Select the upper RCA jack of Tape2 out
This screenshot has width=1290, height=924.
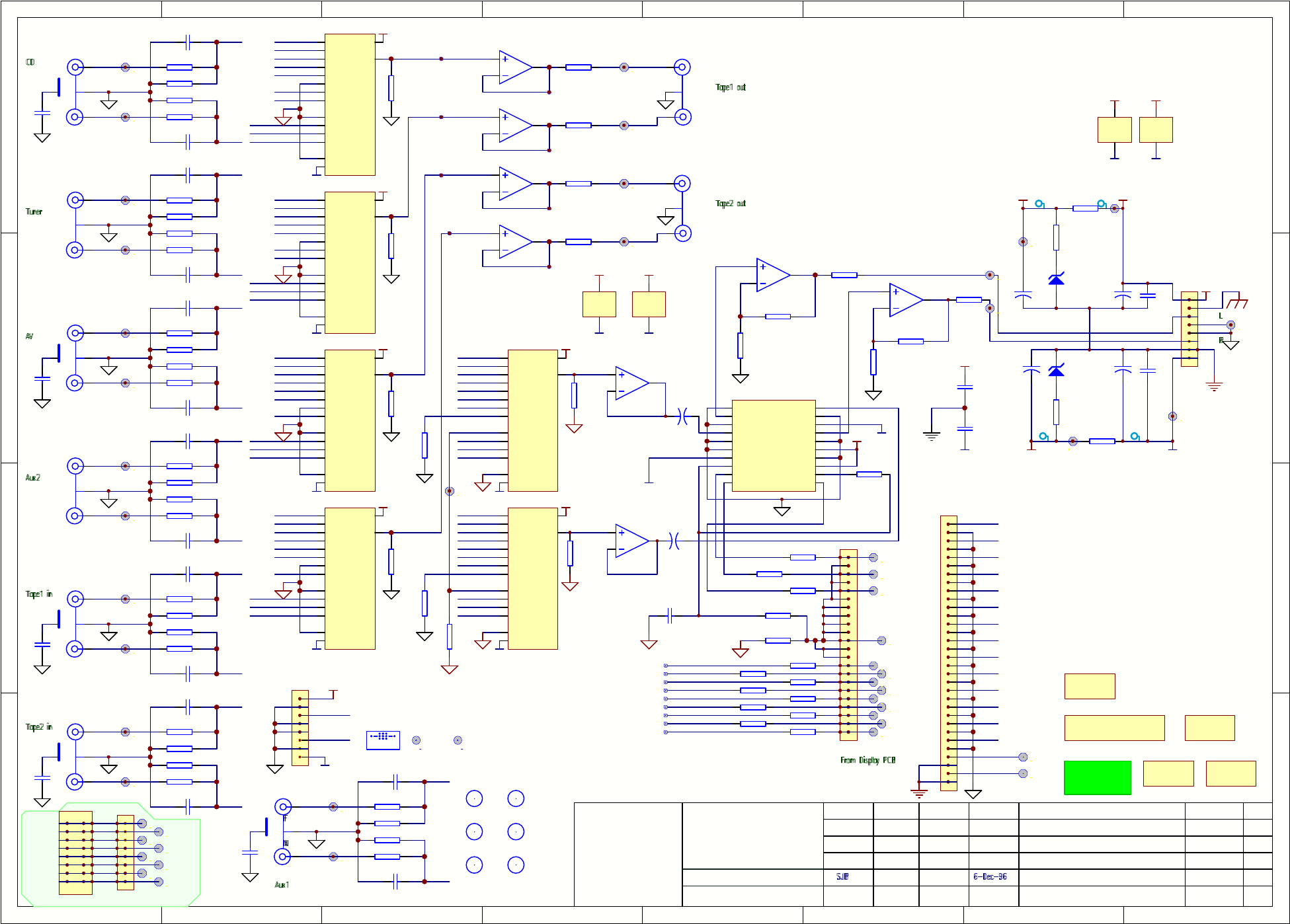pyautogui.click(x=682, y=183)
